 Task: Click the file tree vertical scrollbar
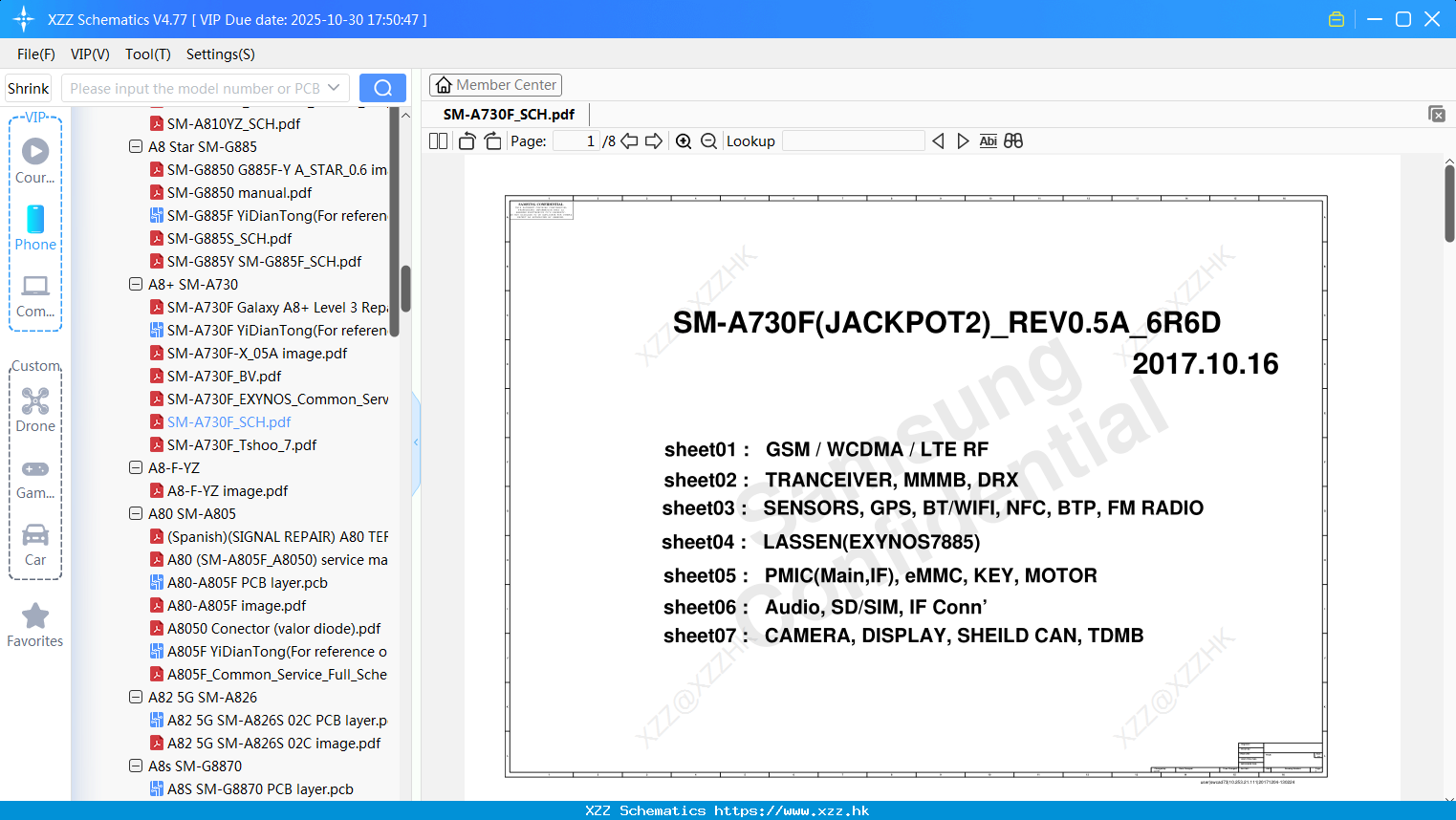click(x=405, y=289)
